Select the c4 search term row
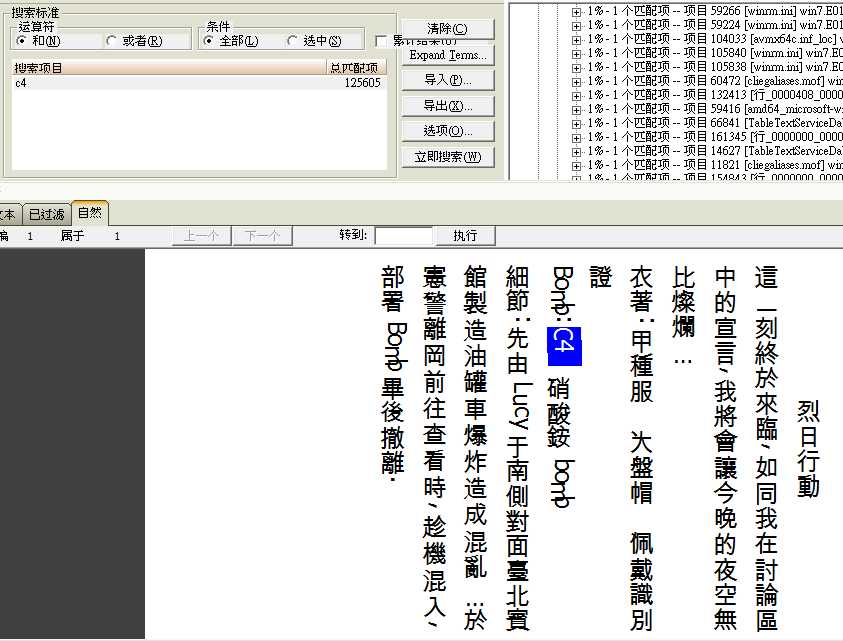 [198, 83]
